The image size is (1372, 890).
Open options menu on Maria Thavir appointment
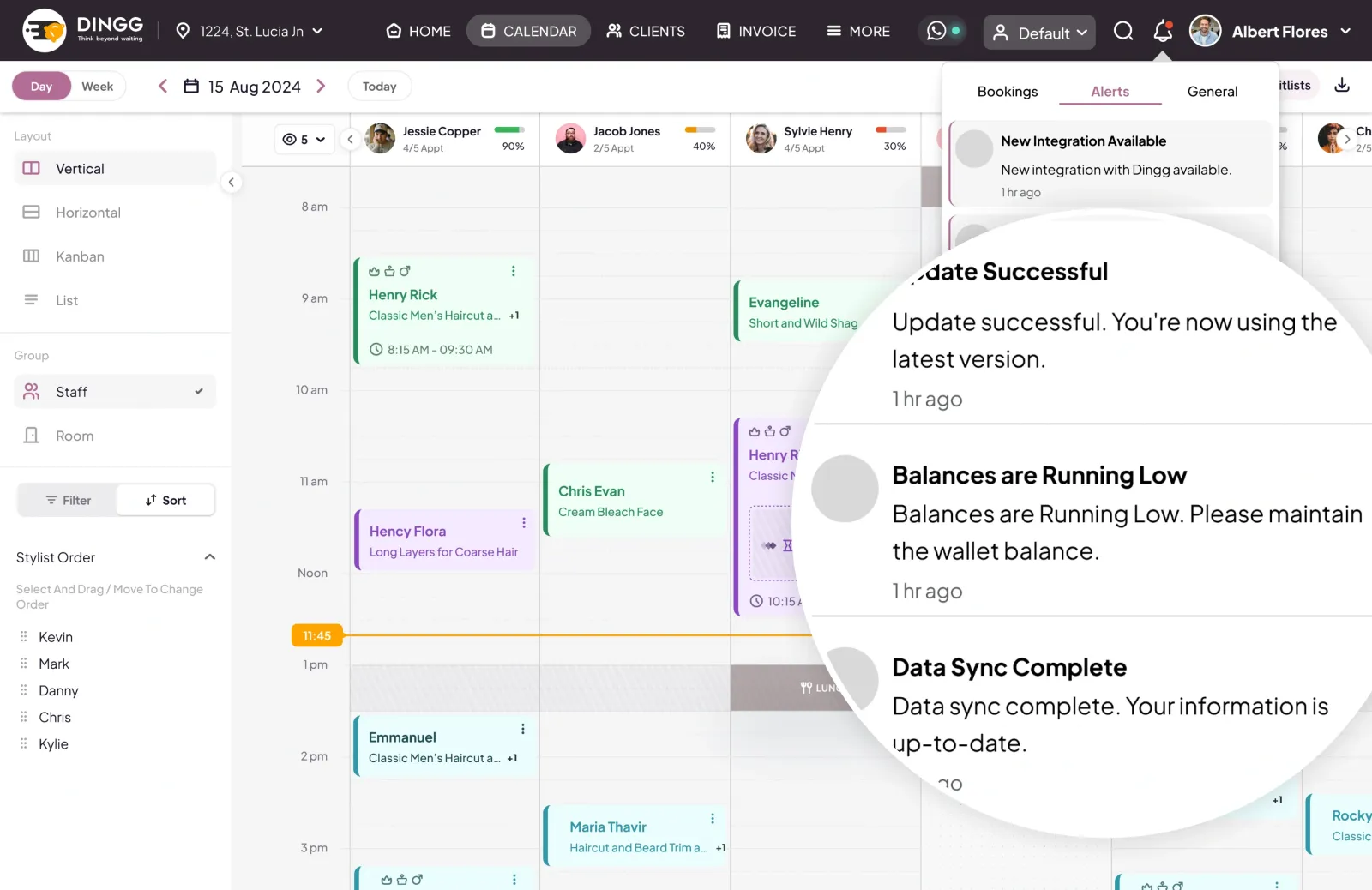coord(713,818)
